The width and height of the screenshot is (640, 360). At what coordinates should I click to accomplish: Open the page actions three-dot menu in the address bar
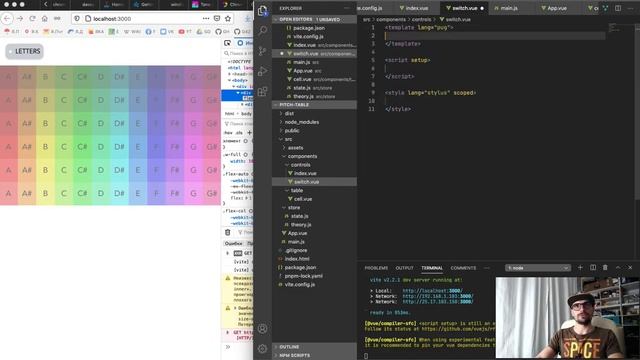(206, 18)
